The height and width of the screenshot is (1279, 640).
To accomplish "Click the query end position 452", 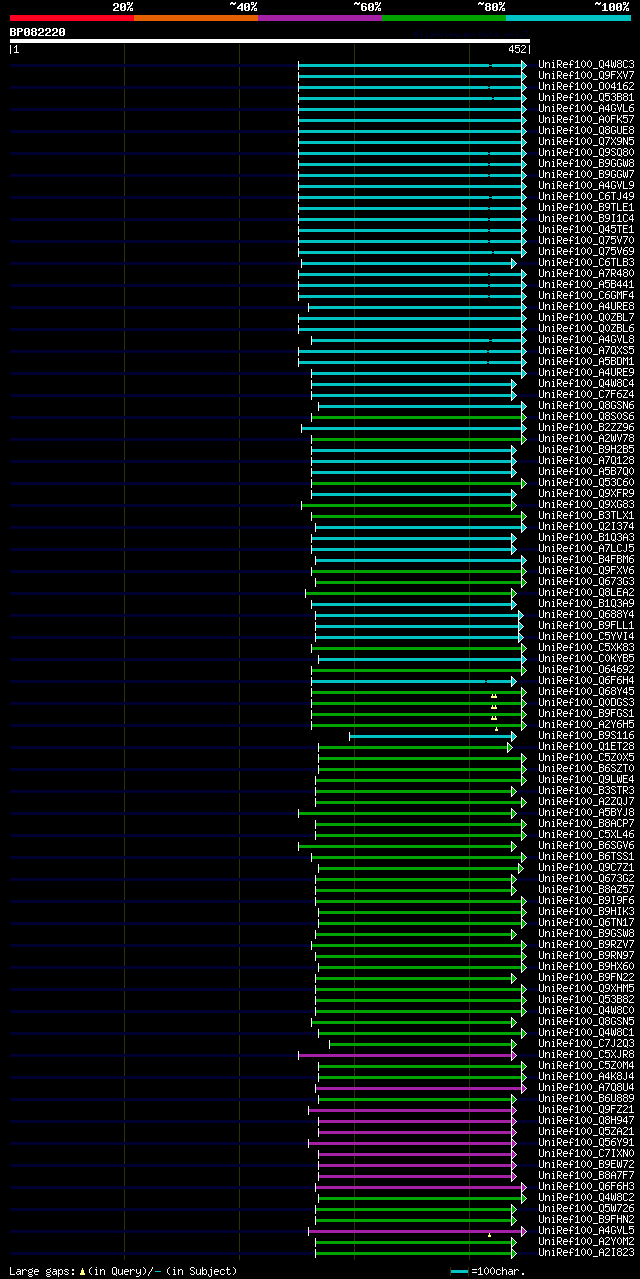I will coord(517,49).
